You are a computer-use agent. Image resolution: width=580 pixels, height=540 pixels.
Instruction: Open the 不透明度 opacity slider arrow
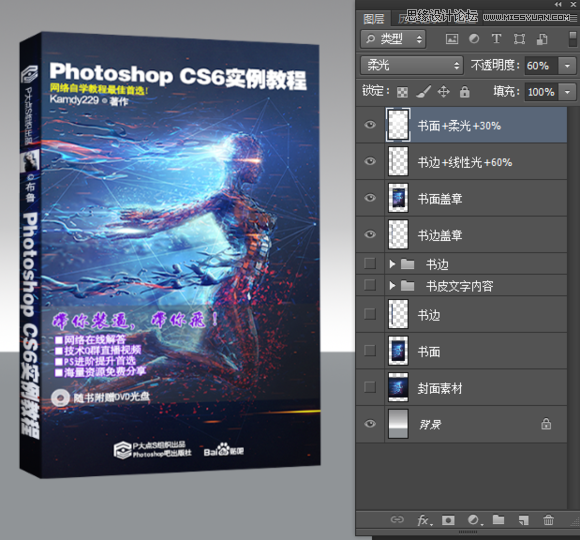[567, 66]
